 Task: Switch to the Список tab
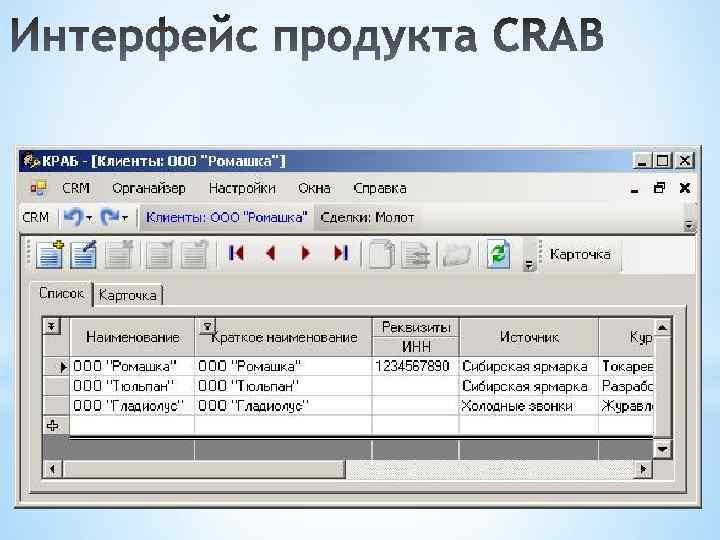click(62, 293)
